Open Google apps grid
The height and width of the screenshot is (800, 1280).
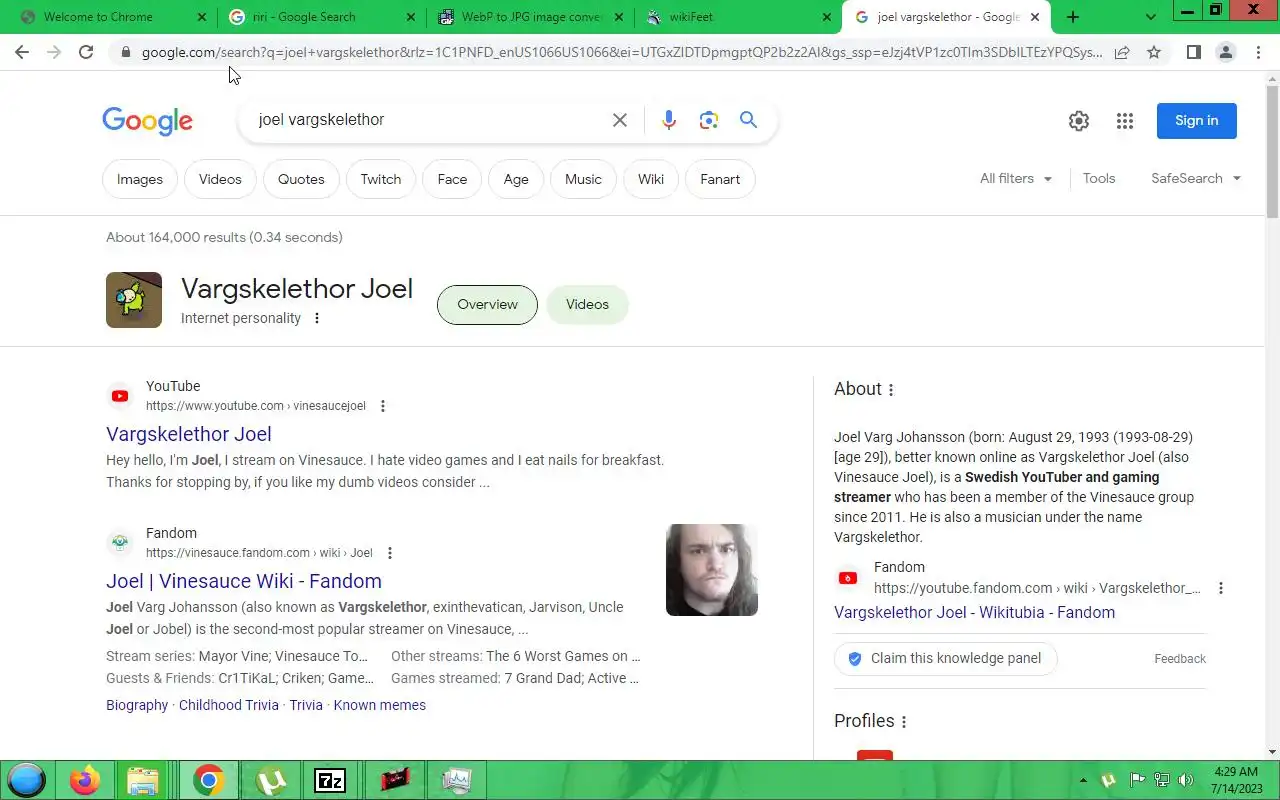click(x=1125, y=121)
